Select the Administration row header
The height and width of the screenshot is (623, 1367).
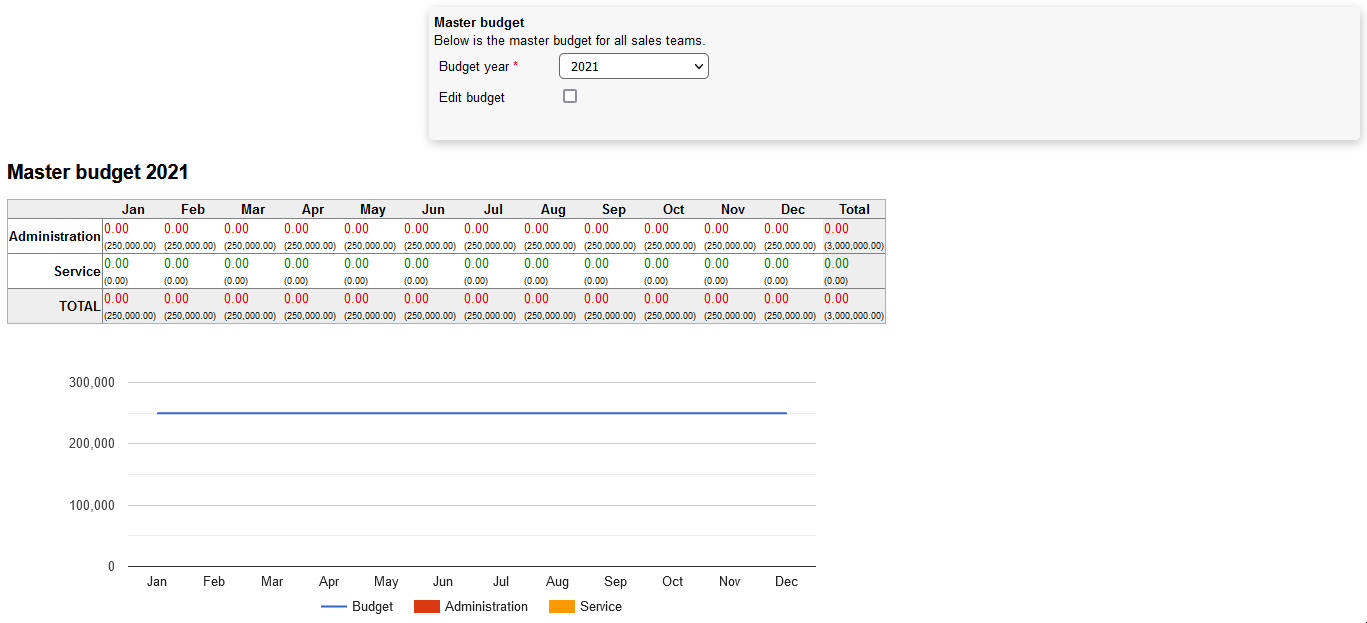[x=55, y=237]
